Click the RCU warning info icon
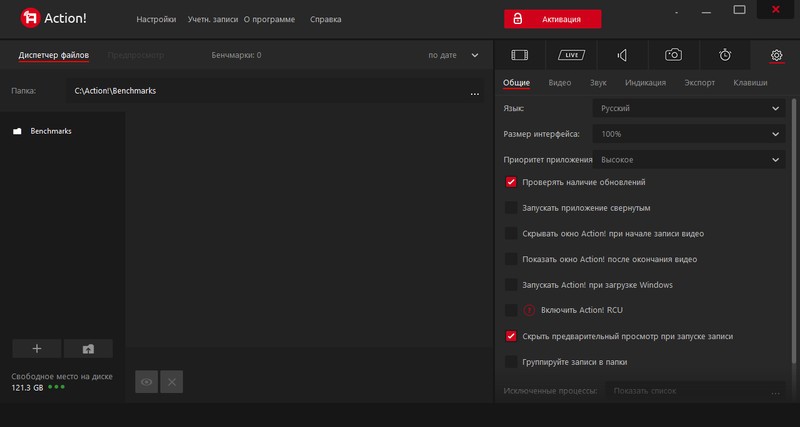Image resolution: width=800 pixels, height=427 pixels. tap(530, 310)
